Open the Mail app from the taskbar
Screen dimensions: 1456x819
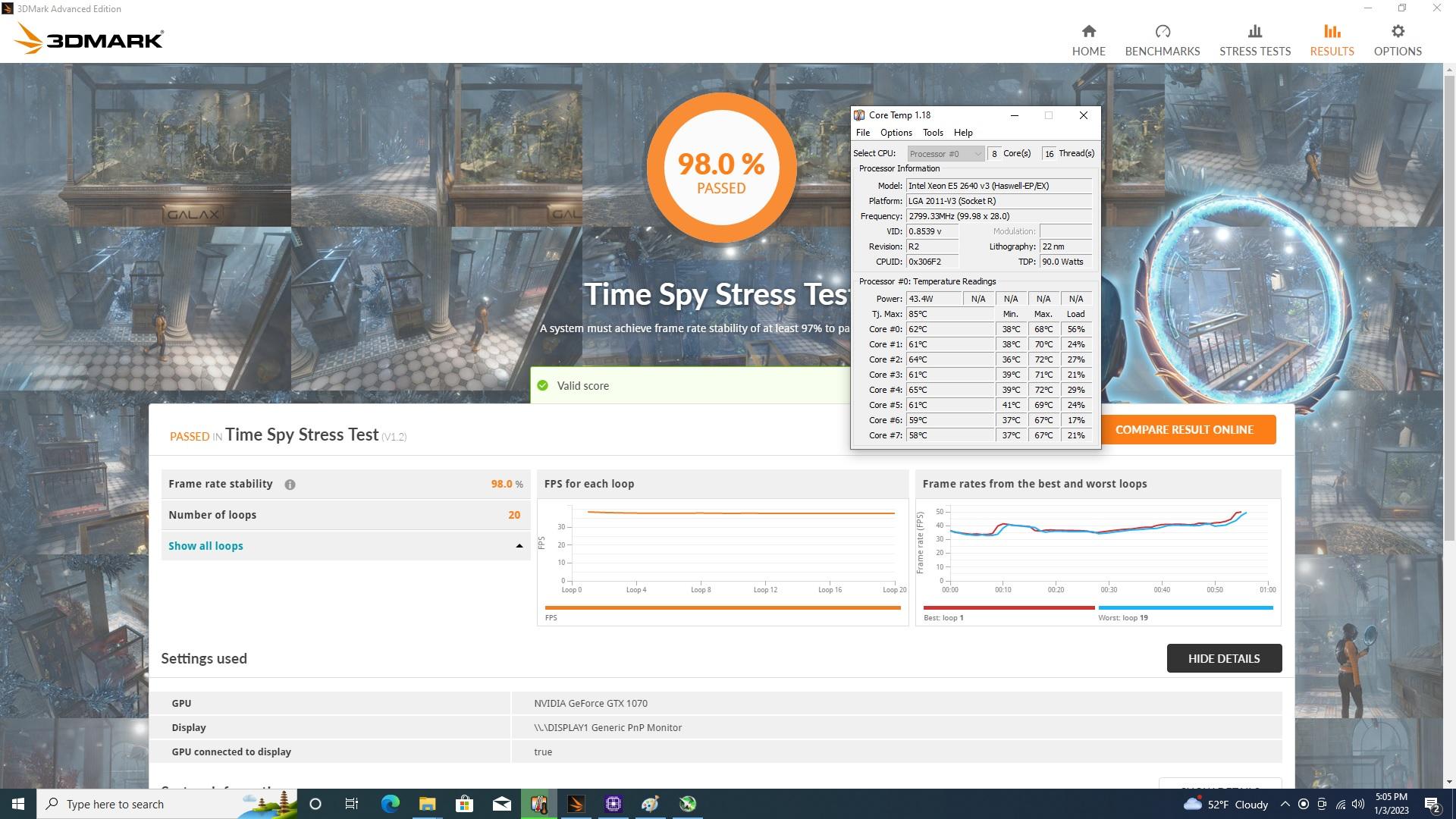[x=501, y=804]
